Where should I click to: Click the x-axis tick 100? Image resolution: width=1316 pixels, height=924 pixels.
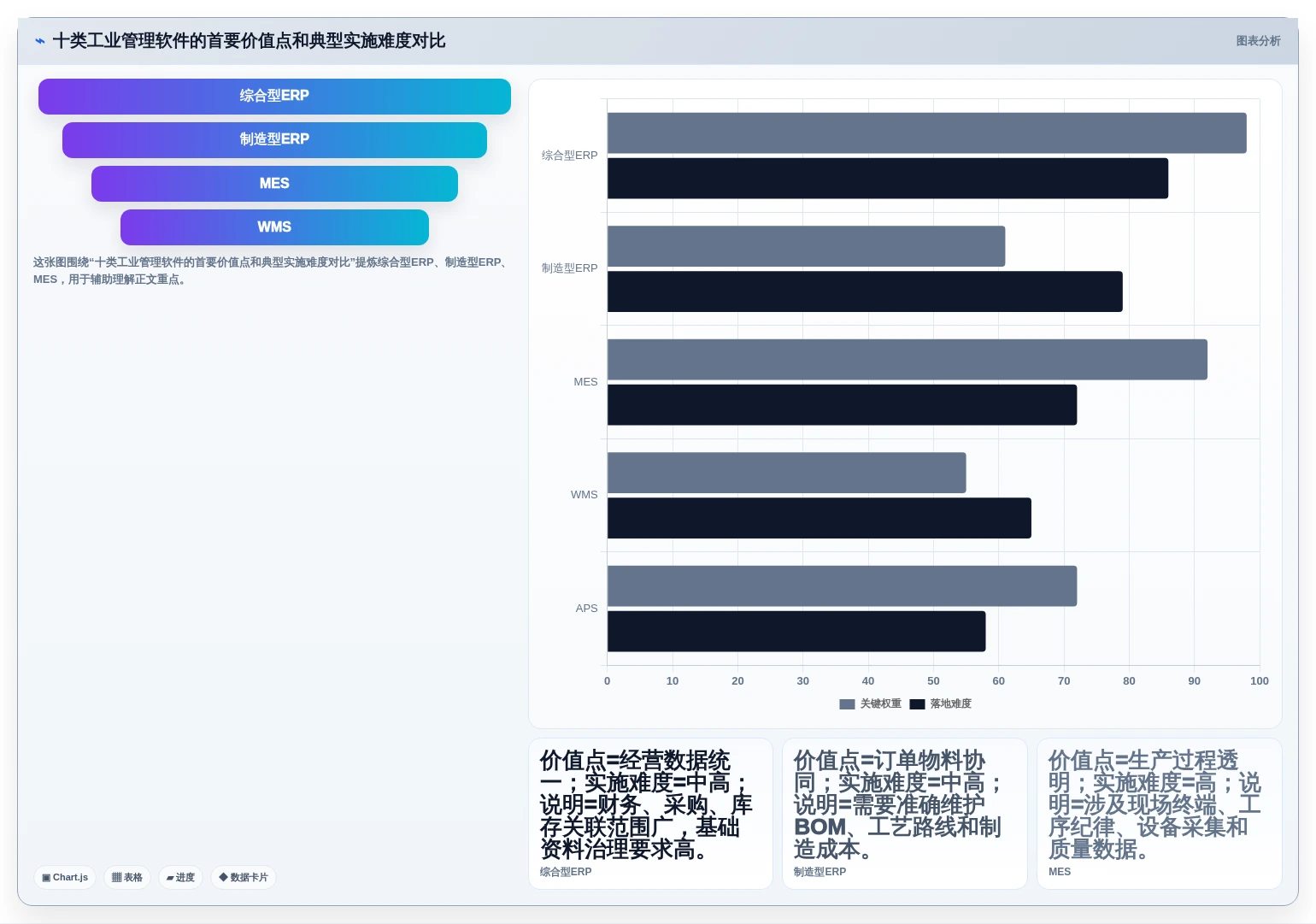point(1259,681)
